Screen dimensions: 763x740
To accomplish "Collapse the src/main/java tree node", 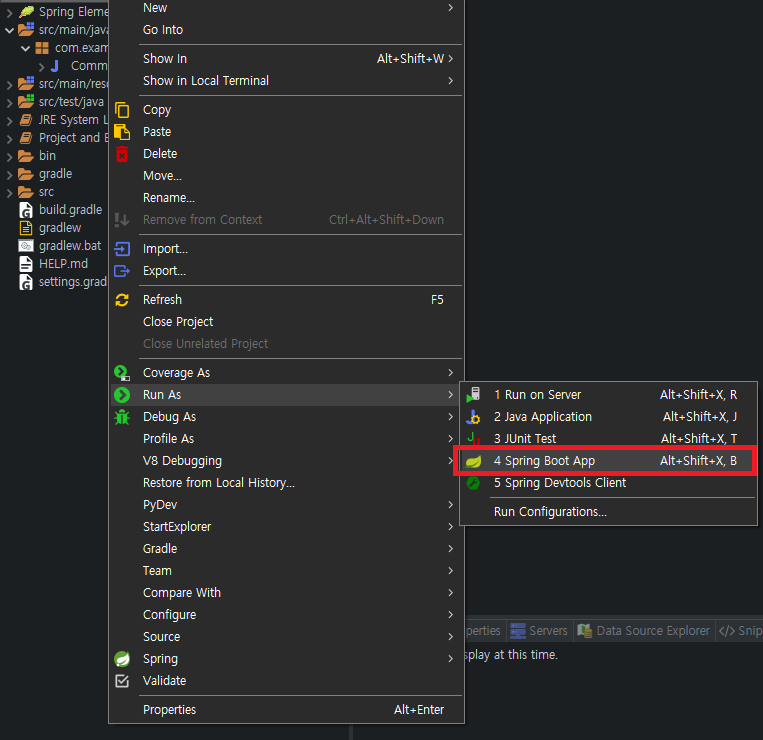I will click(9, 30).
